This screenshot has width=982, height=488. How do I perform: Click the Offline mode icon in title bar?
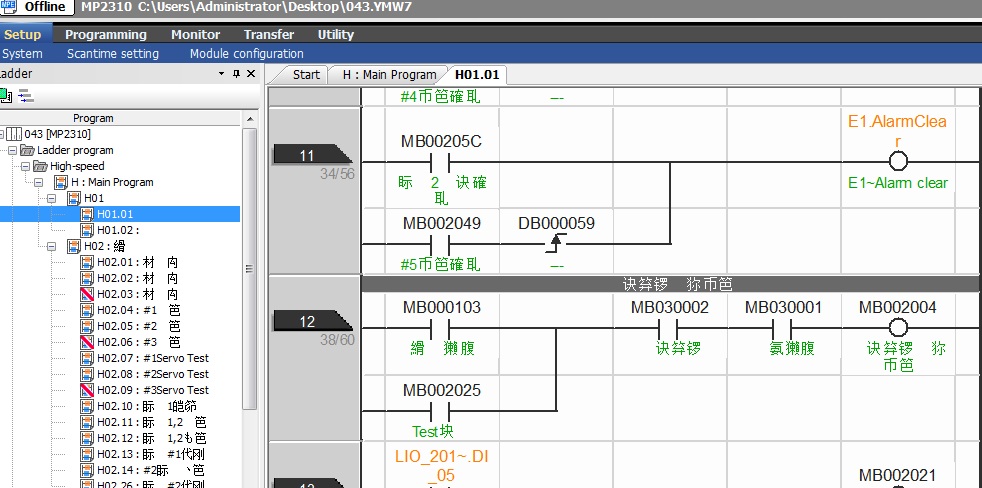click(x=8, y=7)
